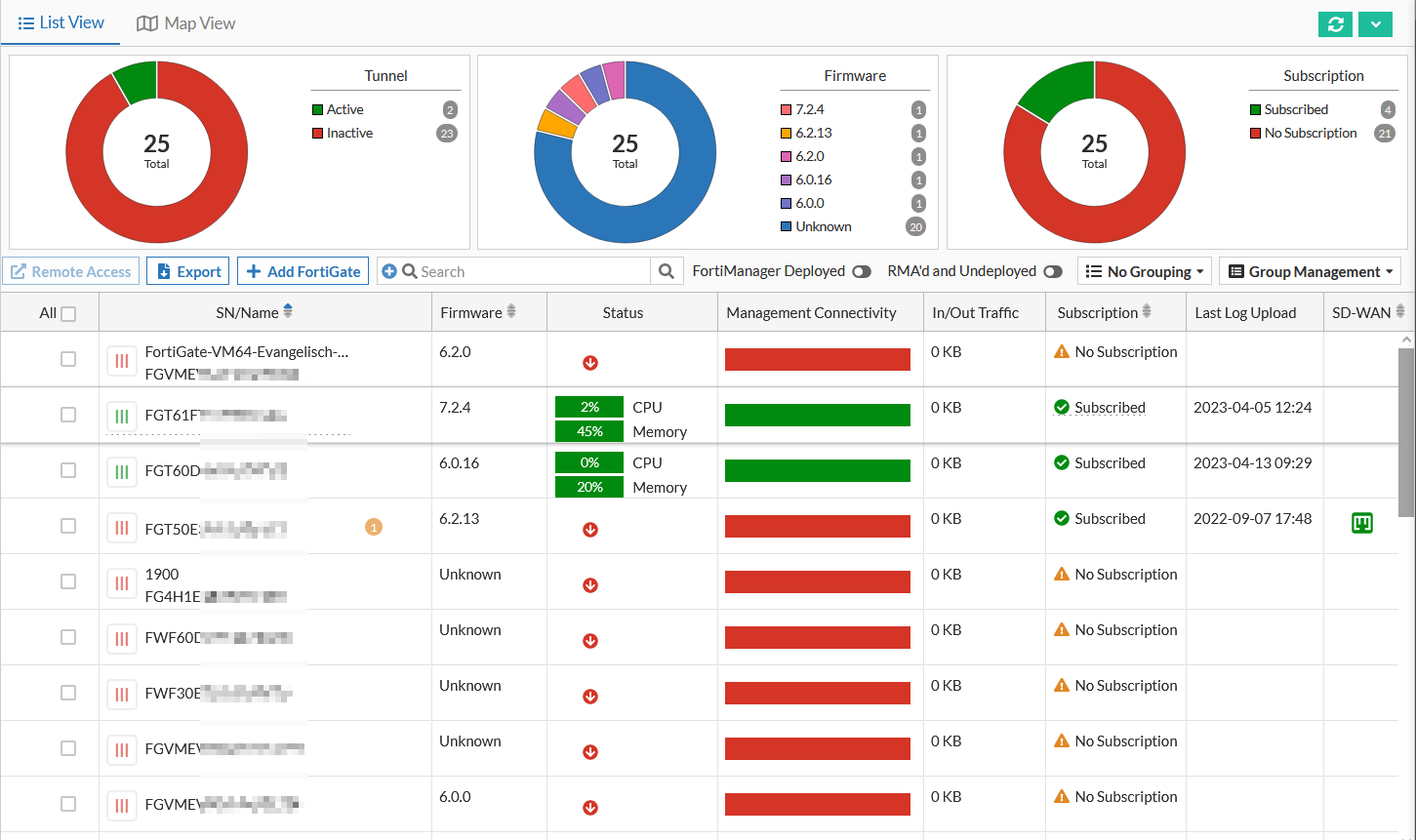Click the plus icon inside the search bar
The image size is (1416, 840).
pyautogui.click(x=389, y=270)
